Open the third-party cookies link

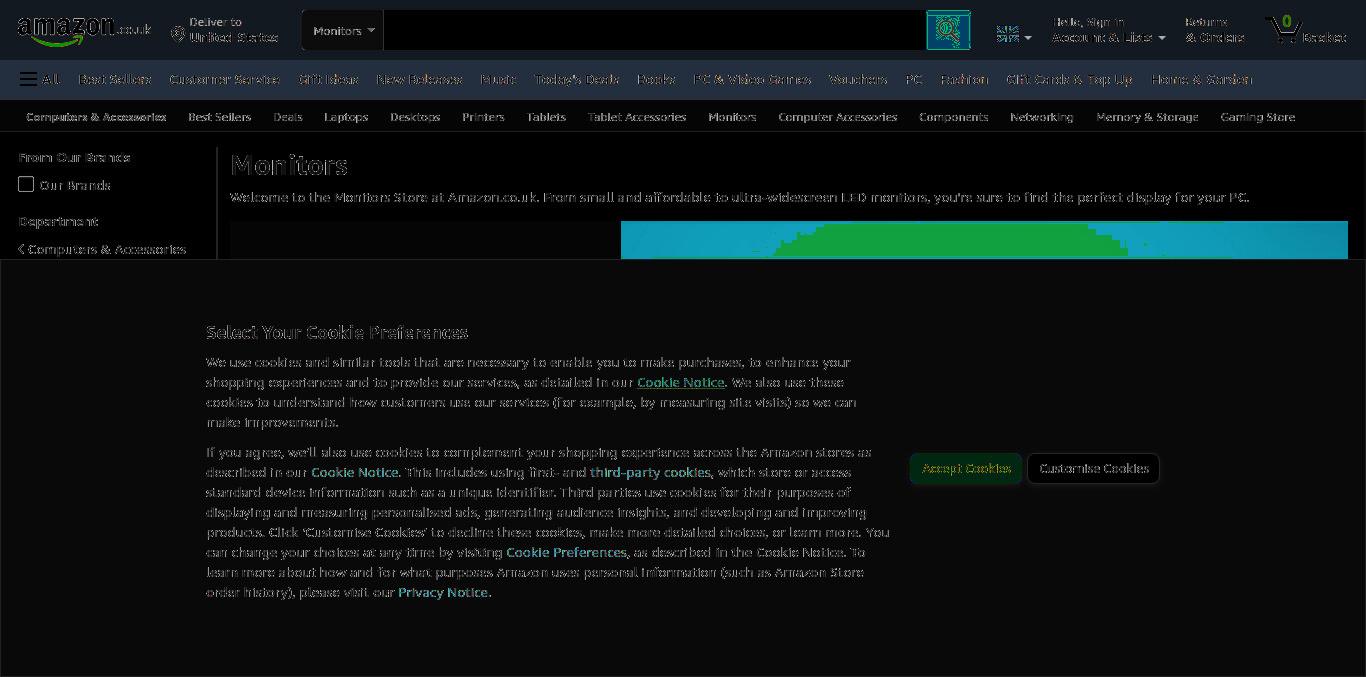pyautogui.click(x=650, y=472)
